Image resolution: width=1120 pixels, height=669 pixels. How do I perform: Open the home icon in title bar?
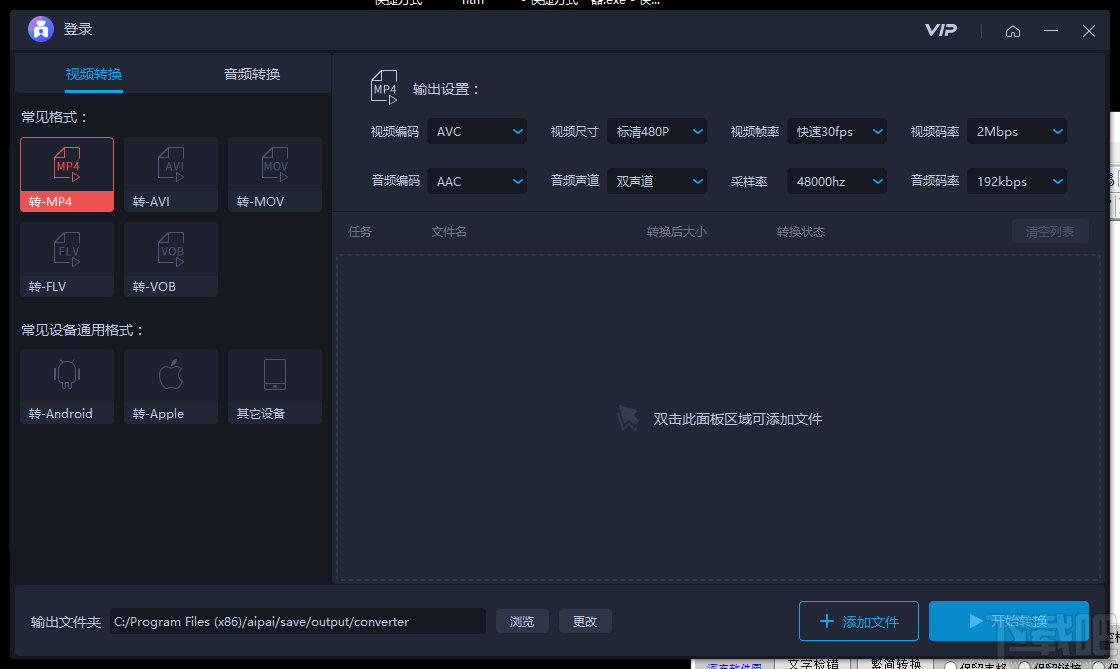tap(1013, 31)
